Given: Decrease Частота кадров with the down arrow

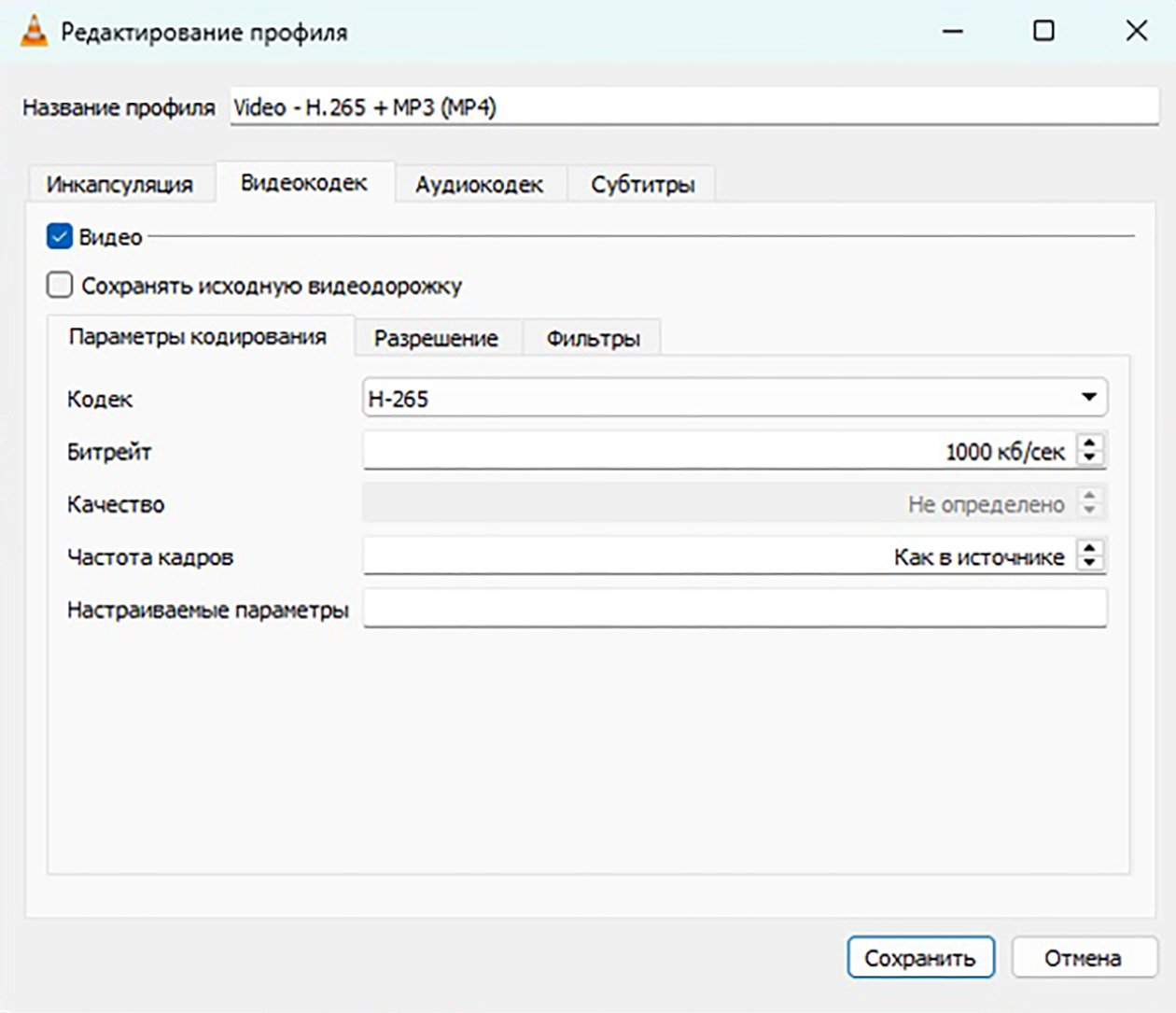Looking at the screenshot, I should [1089, 565].
